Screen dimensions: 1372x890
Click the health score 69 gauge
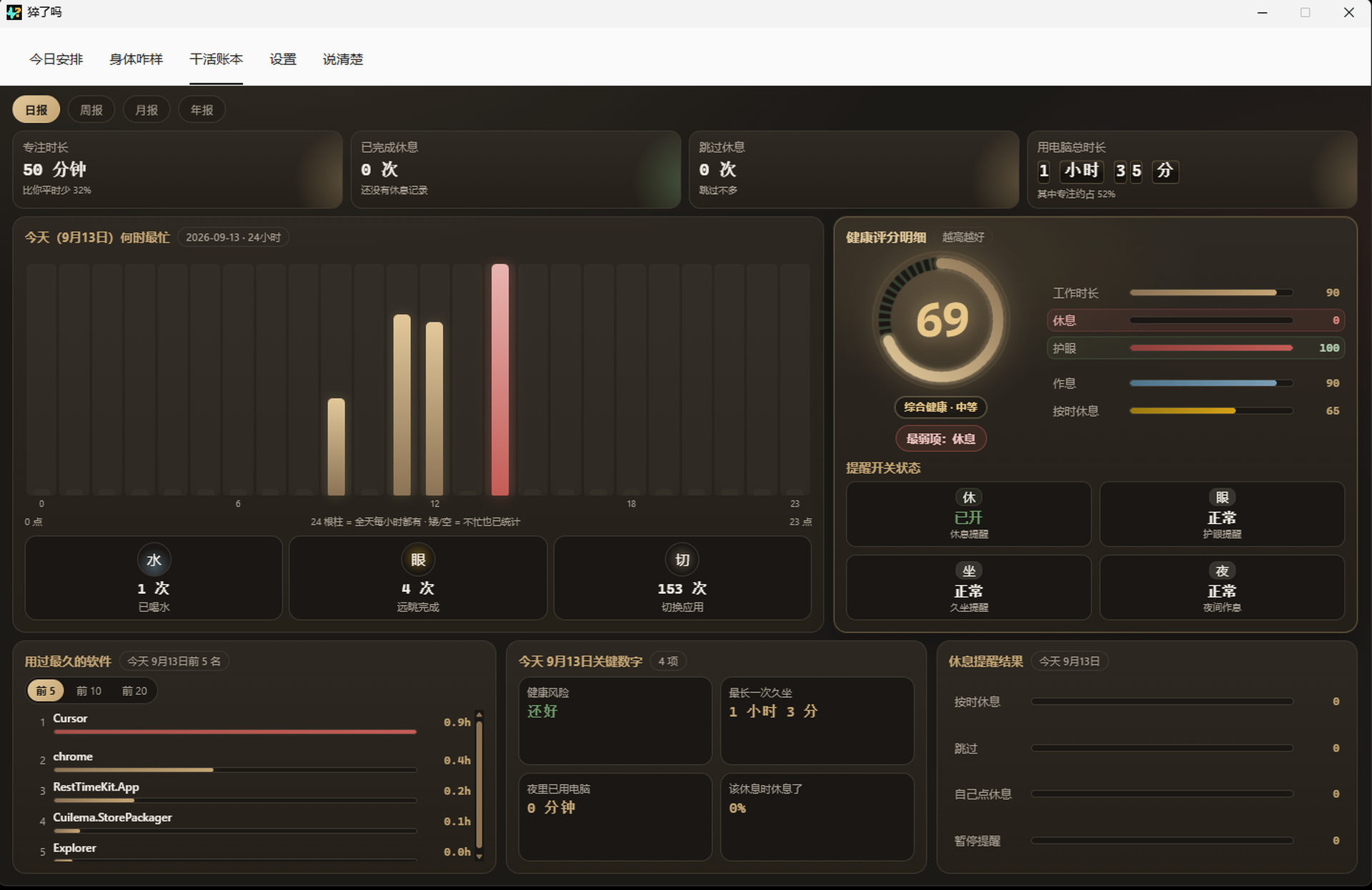click(942, 320)
